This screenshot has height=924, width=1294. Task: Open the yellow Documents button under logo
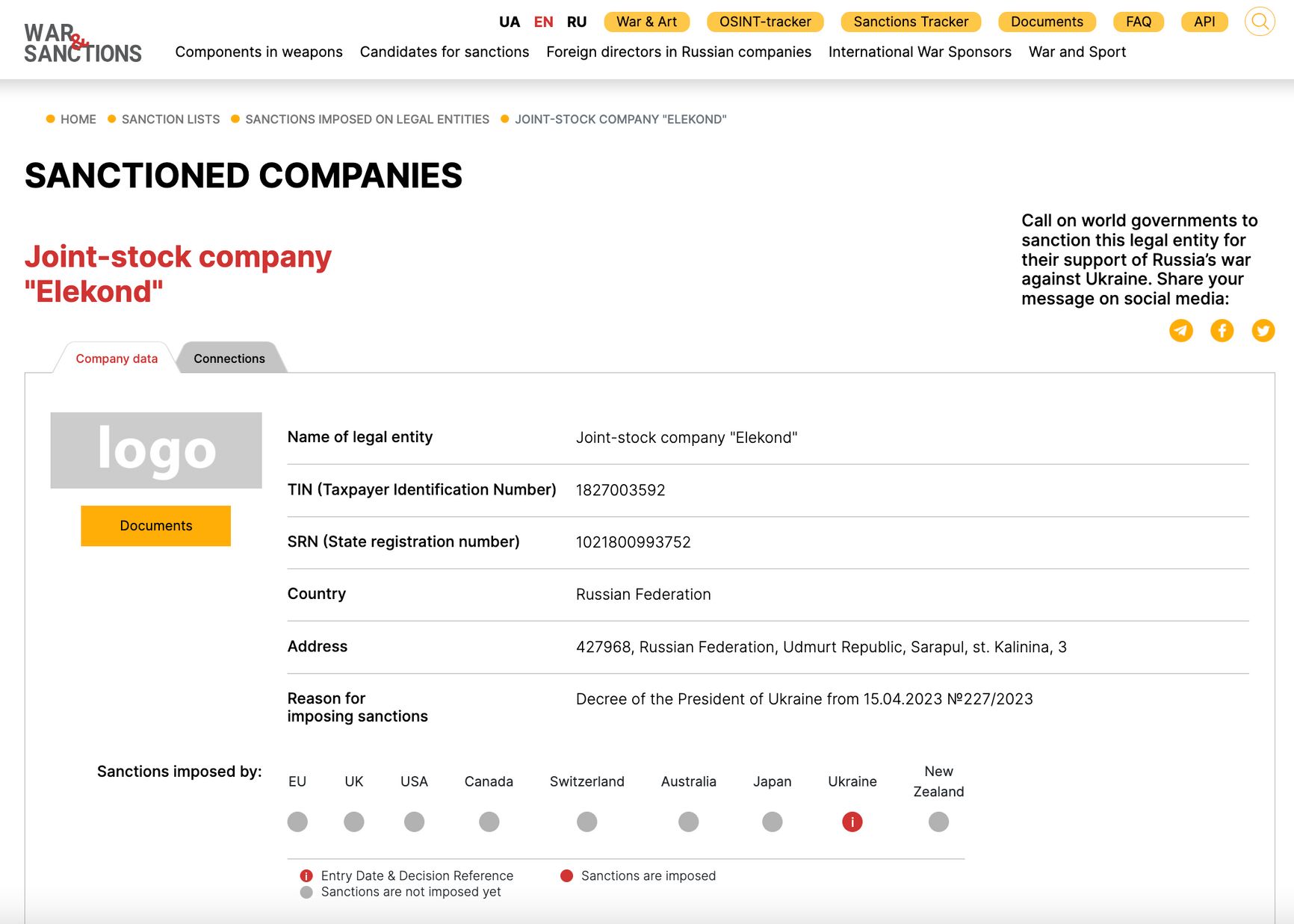pos(155,526)
